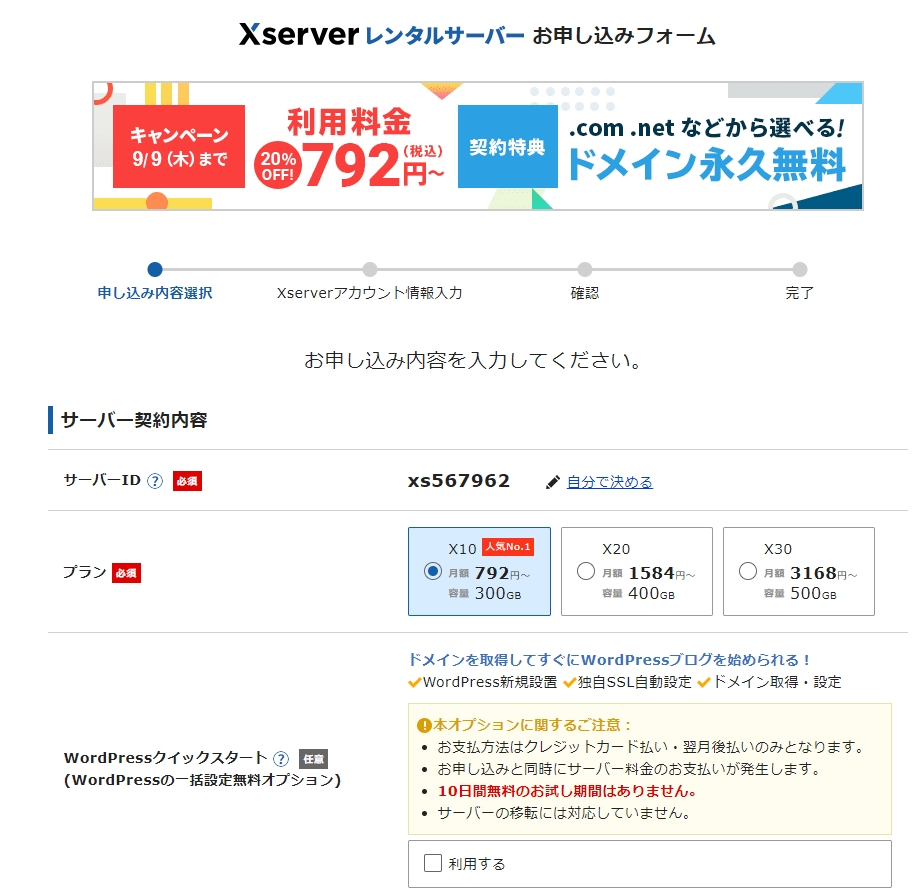Screen dimensions: 917x890
Task: Click the サーバーの移転には対応していません note
Action: (x=564, y=813)
